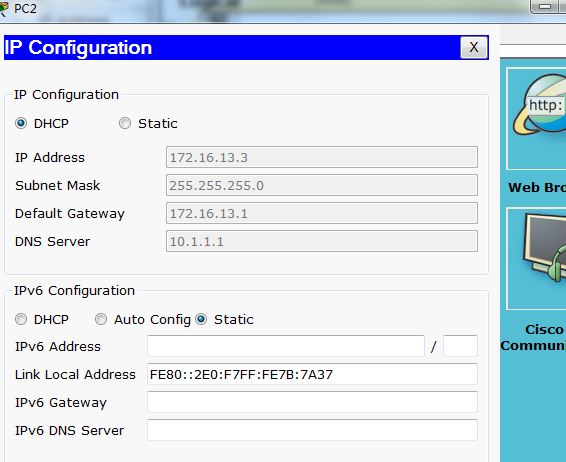This screenshot has width=566, height=462.
Task: Focus the empty IPv6 Address field
Action: (x=286, y=346)
